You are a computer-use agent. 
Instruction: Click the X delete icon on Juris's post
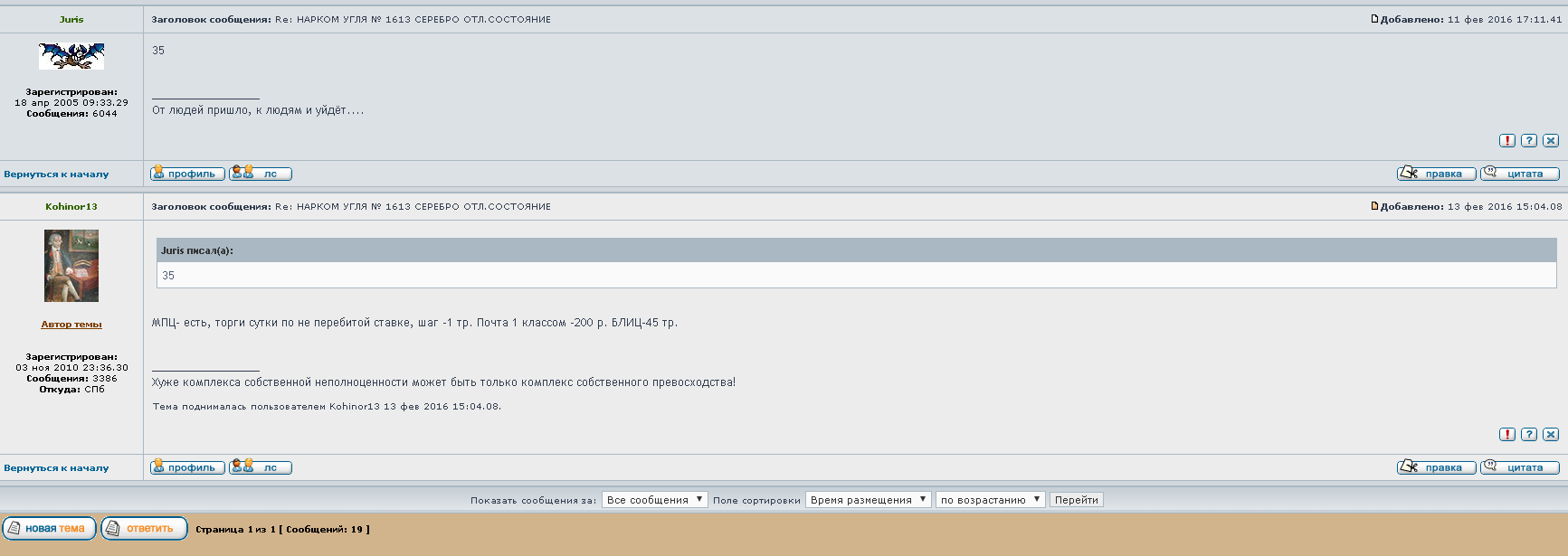coord(1551,140)
